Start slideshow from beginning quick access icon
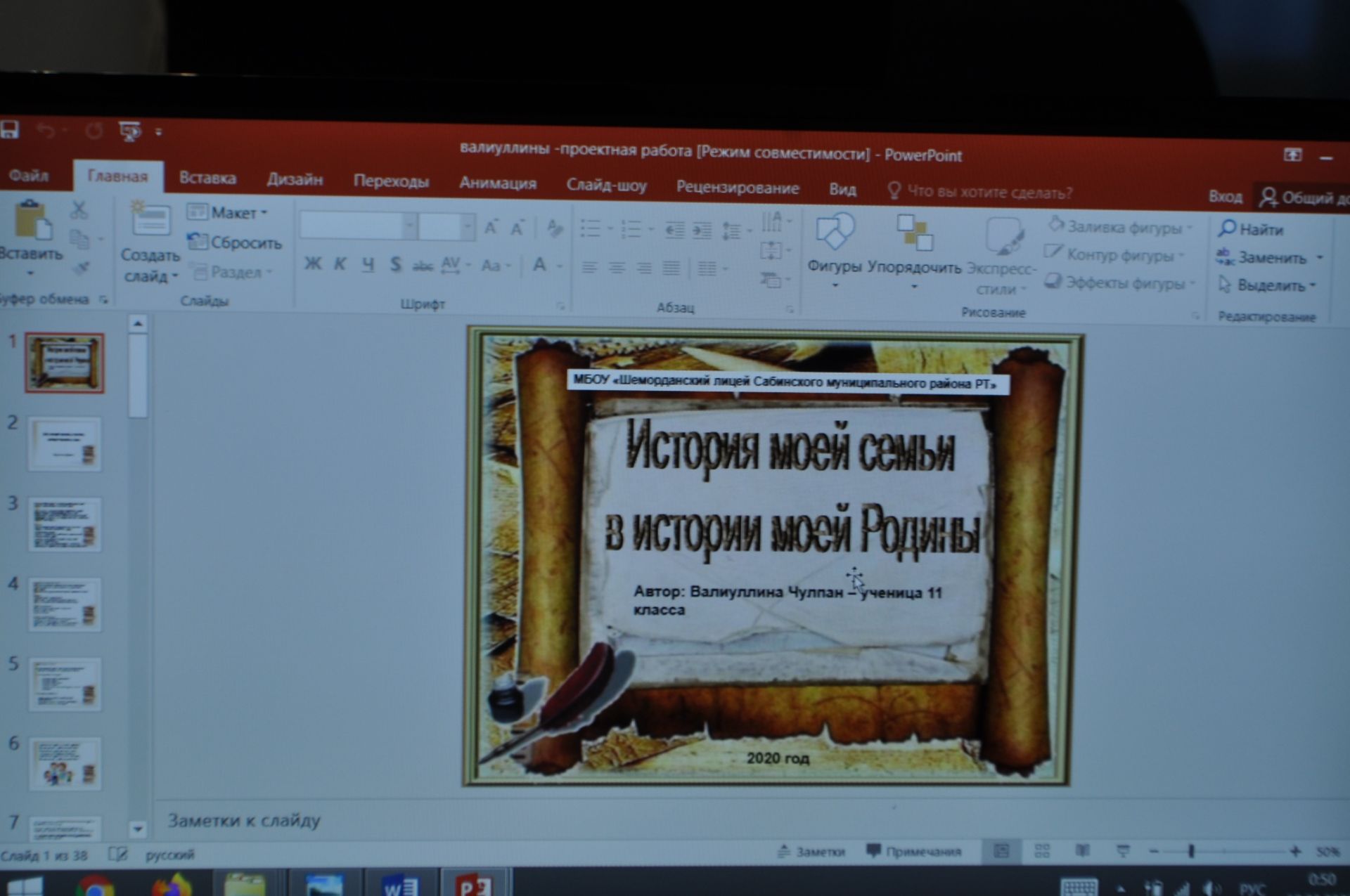Viewport: 1350px width, 896px height. coord(130,131)
